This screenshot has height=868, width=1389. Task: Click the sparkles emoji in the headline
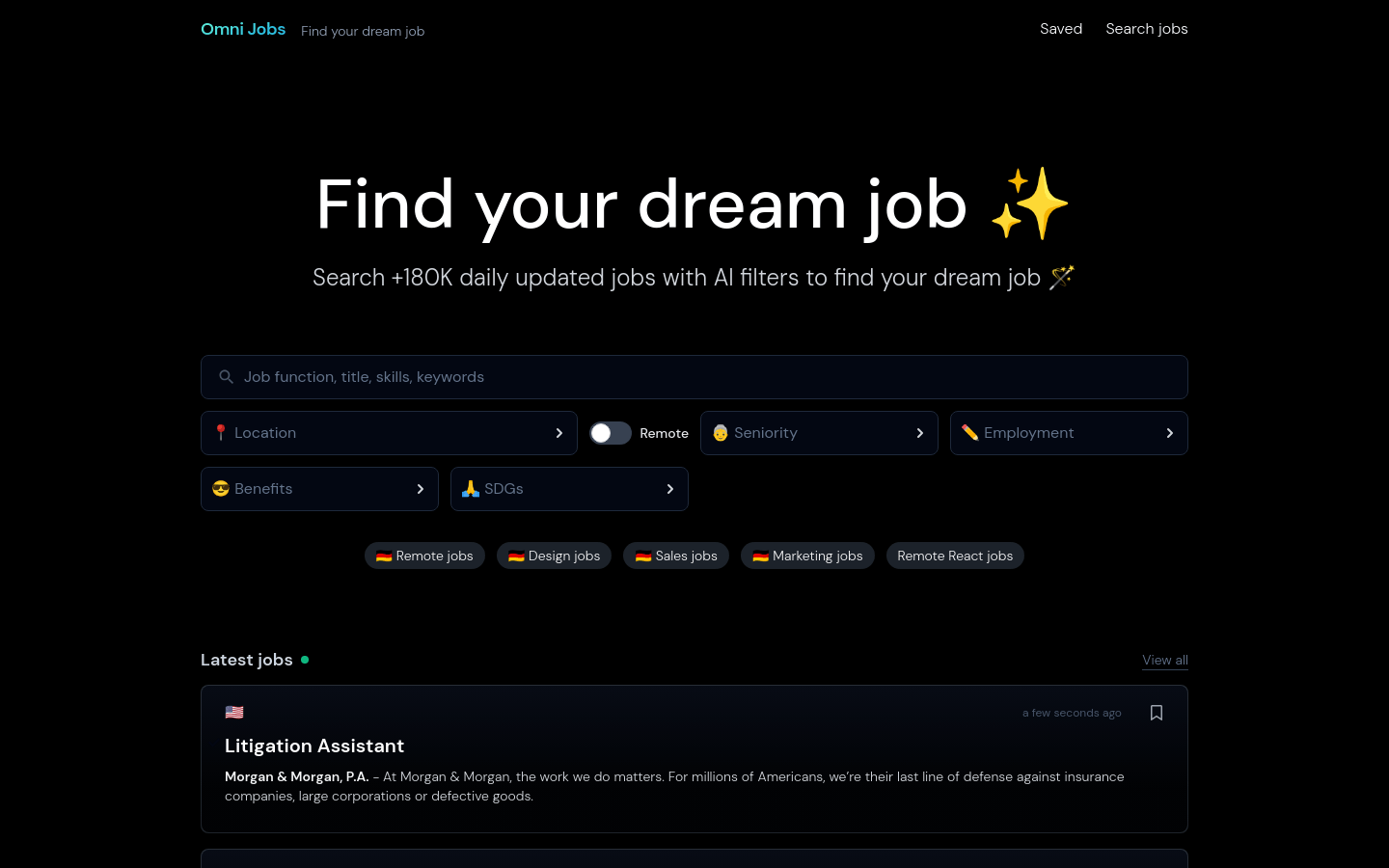click(x=1029, y=203)
